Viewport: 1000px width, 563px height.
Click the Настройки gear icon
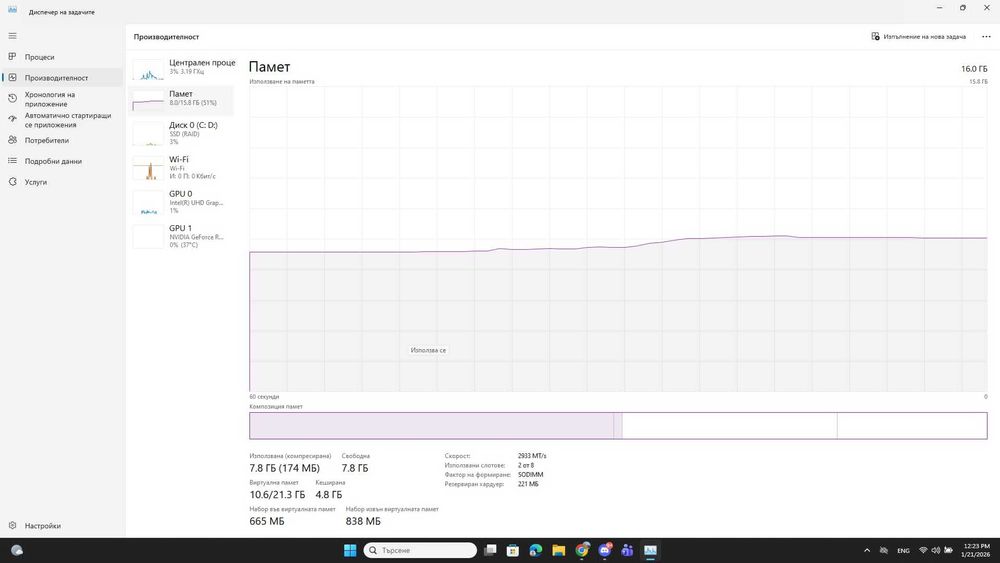click(x=12, y=525)
